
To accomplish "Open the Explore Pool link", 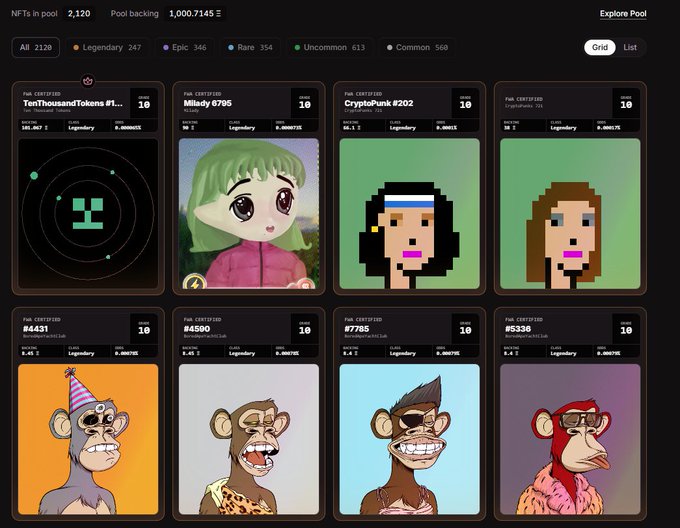I will 623,13.
